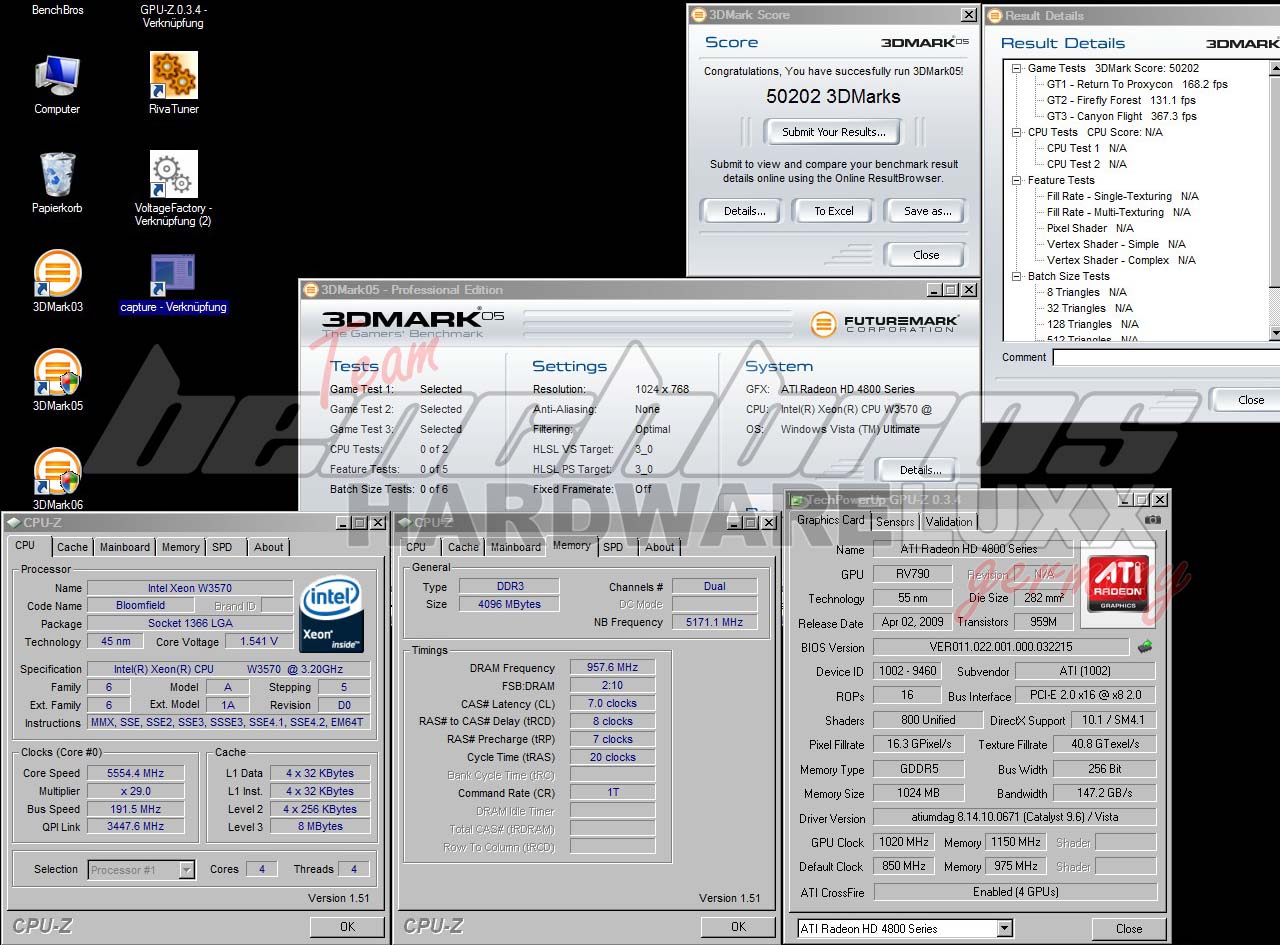Click the Intel Xeon inside logo

click(x=331, y=613)
